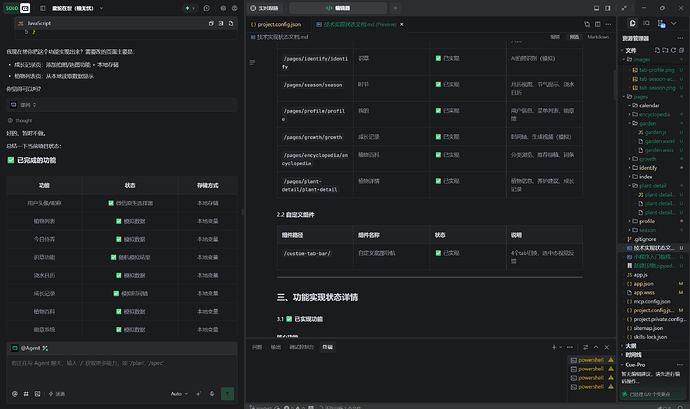
Task: Click the green send arrow button
Action: click(x=227, y=394)
